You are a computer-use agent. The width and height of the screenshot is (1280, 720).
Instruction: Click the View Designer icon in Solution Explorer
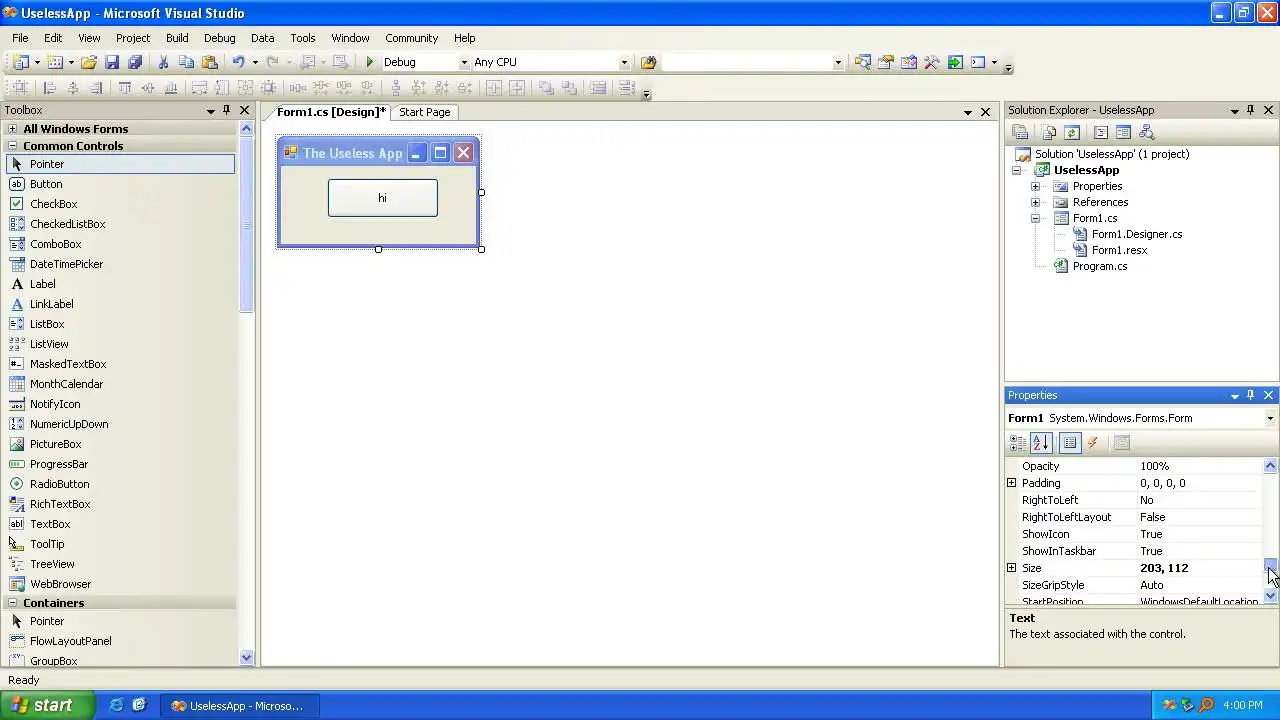(1123, 132)
